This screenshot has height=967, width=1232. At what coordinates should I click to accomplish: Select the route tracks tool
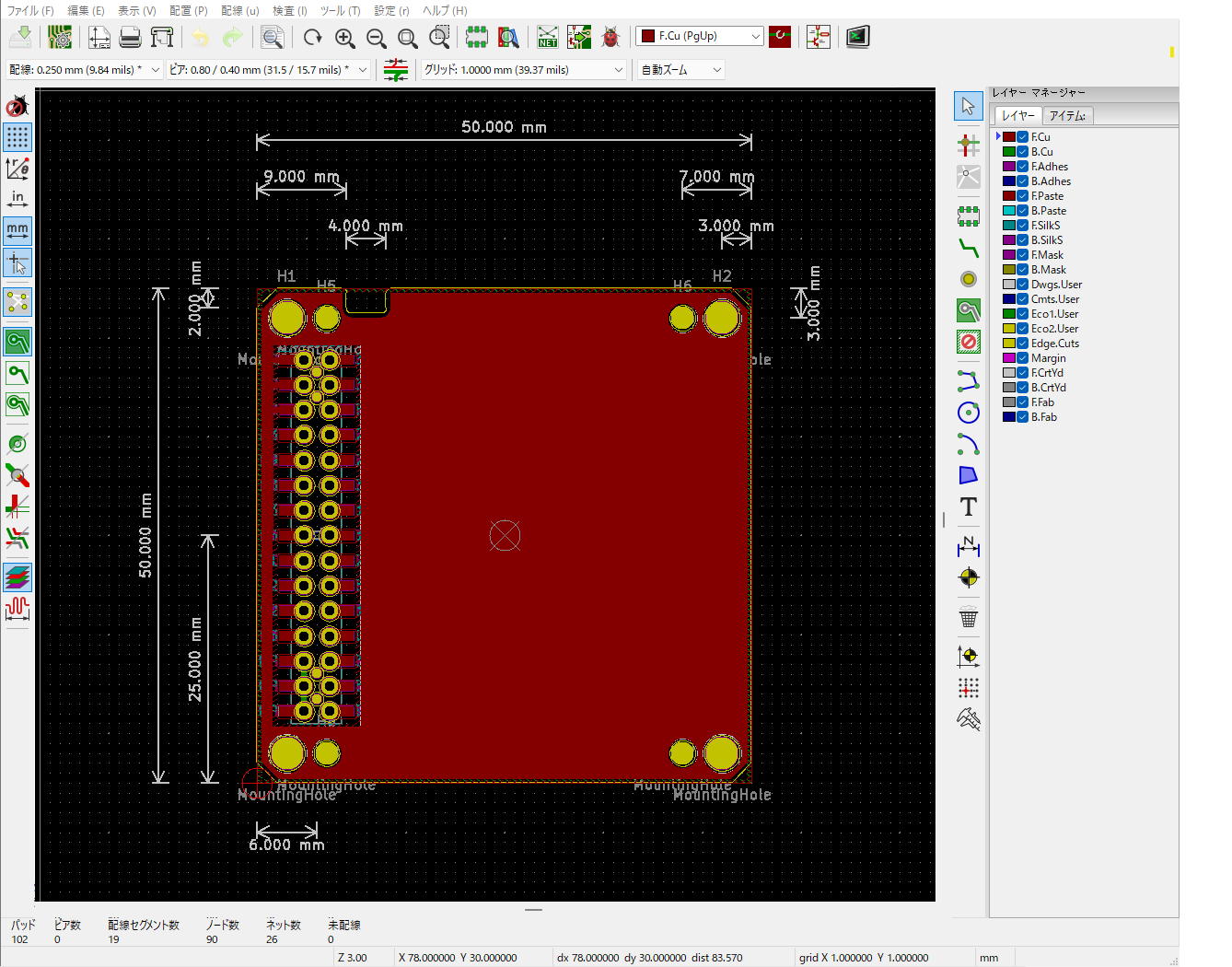[x=968, y=248]
